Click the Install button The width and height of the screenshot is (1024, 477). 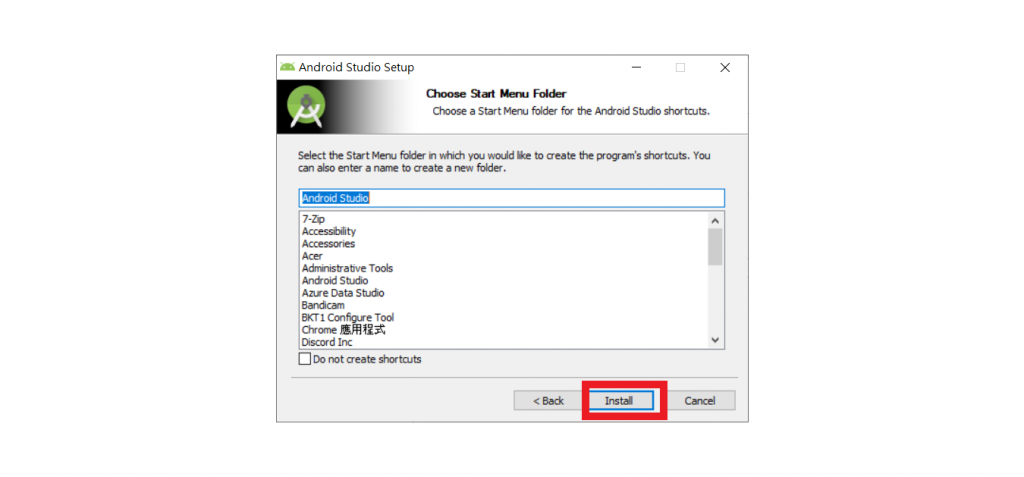point(620,401)
